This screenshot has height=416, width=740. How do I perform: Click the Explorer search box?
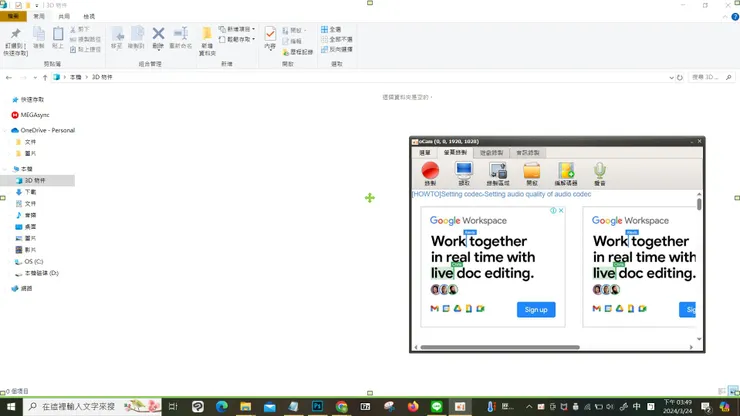(711, 77)
